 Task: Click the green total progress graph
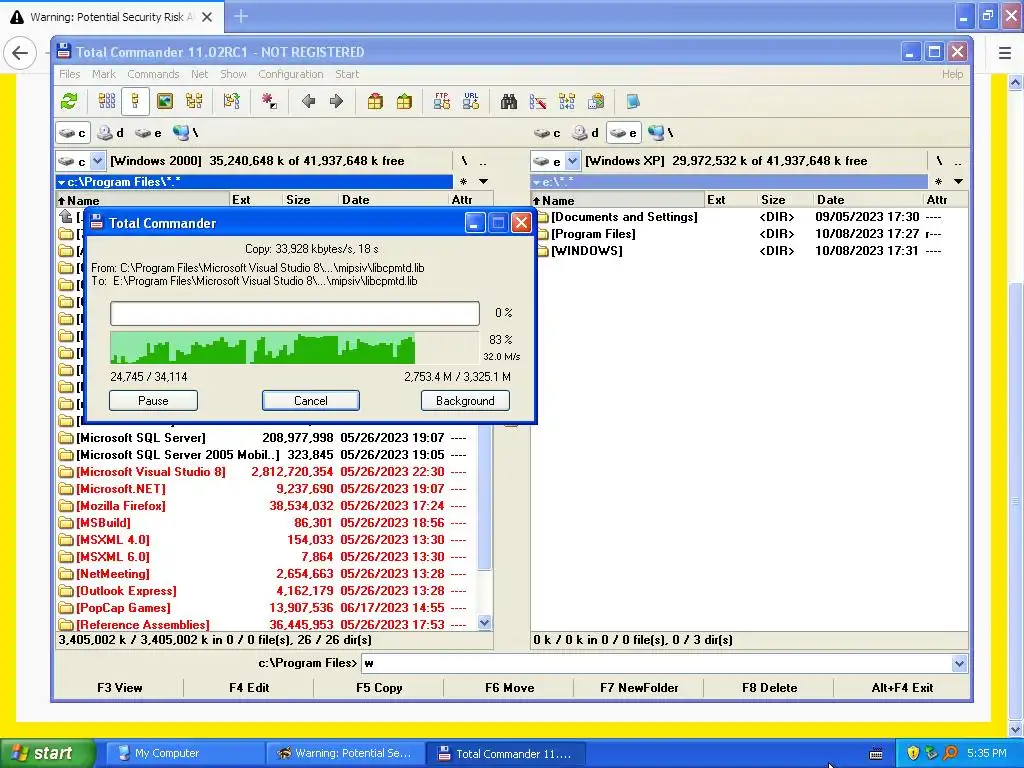click(x=295, y=347)
